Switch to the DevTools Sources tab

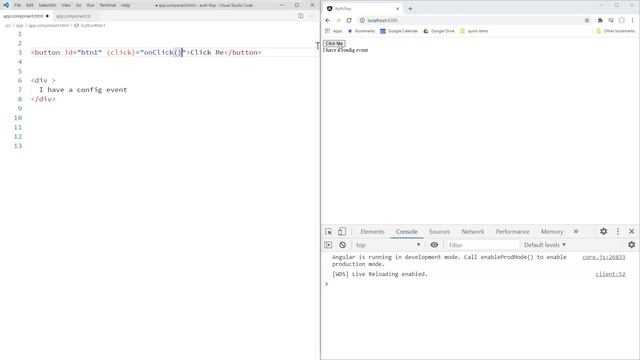pos(439,231)
